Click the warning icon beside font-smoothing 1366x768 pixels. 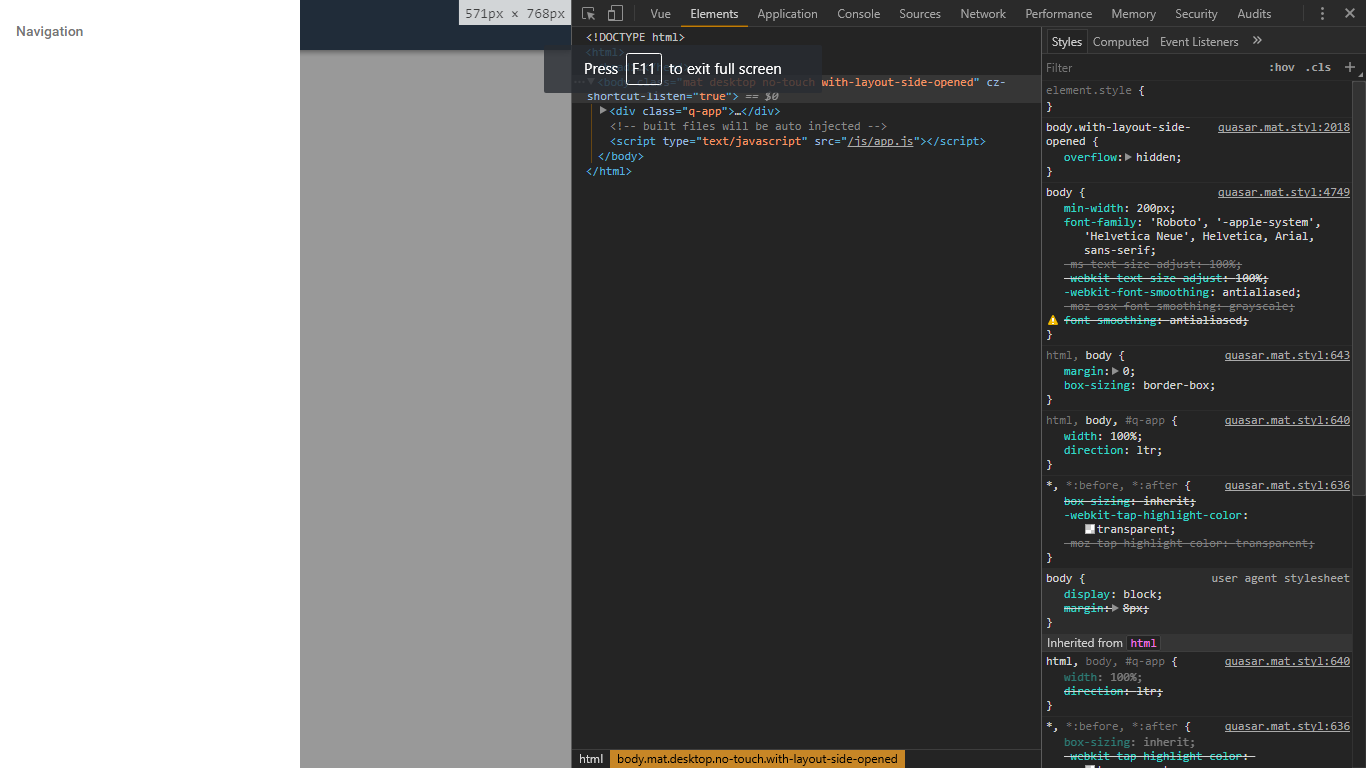coord(1052,320)
